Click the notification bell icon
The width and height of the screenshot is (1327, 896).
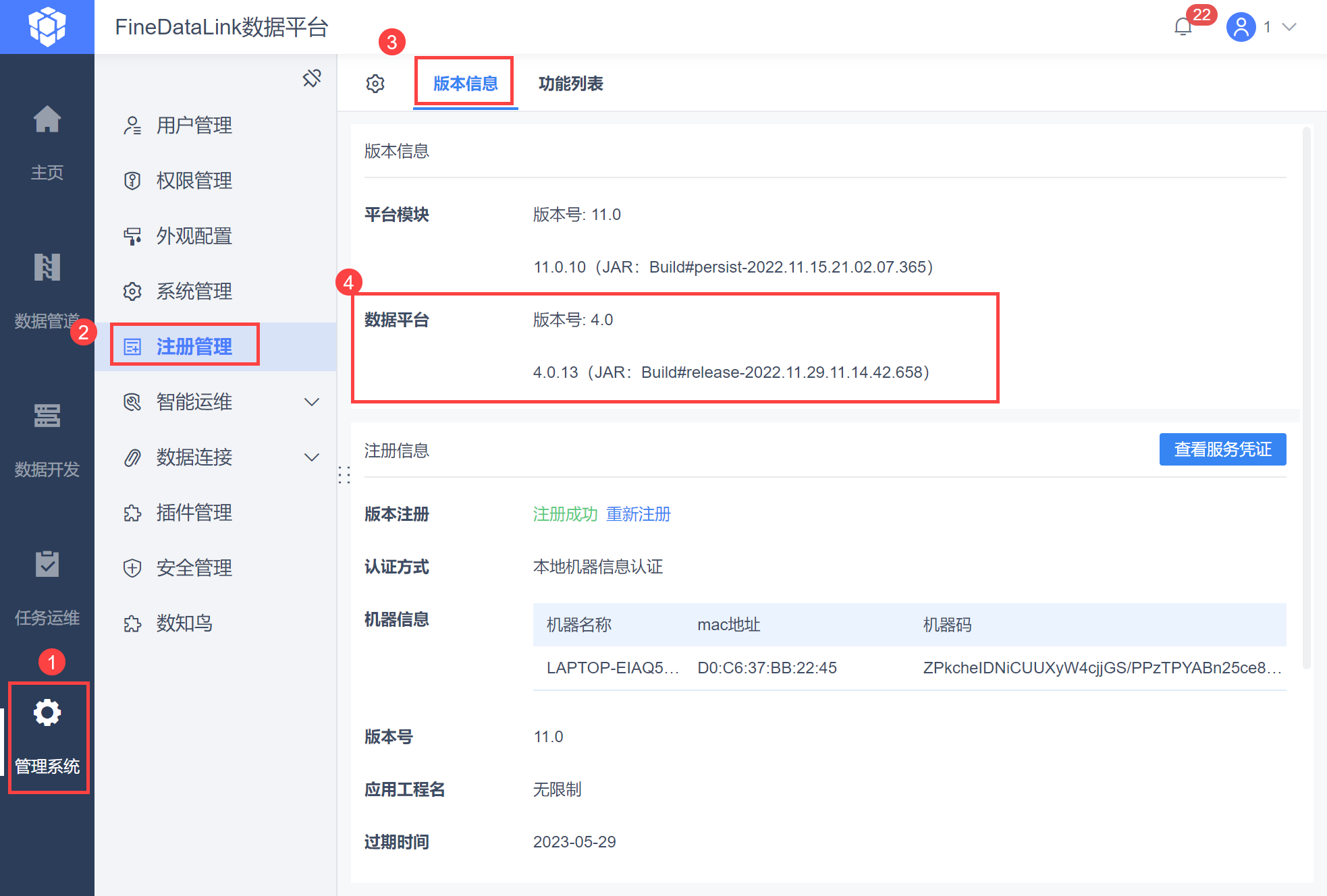click(x=1183, y=27)
